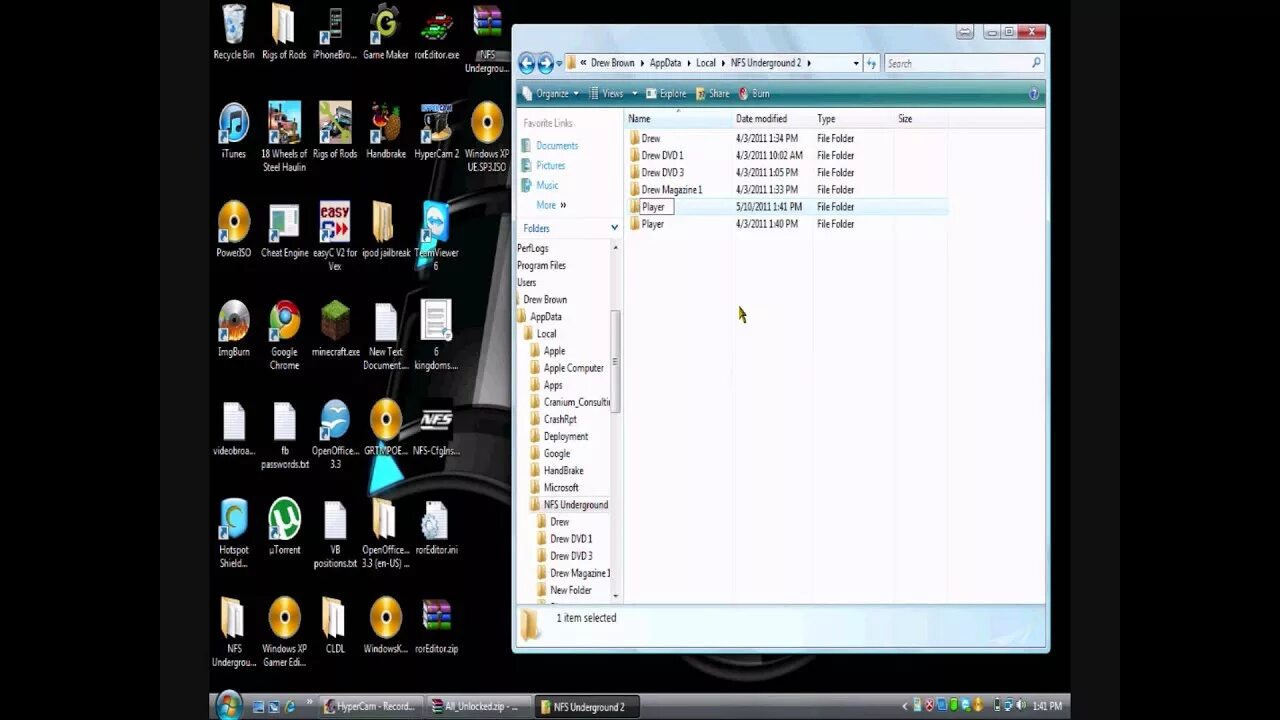Go back with the Explorer Back arrow

(527, 64)
